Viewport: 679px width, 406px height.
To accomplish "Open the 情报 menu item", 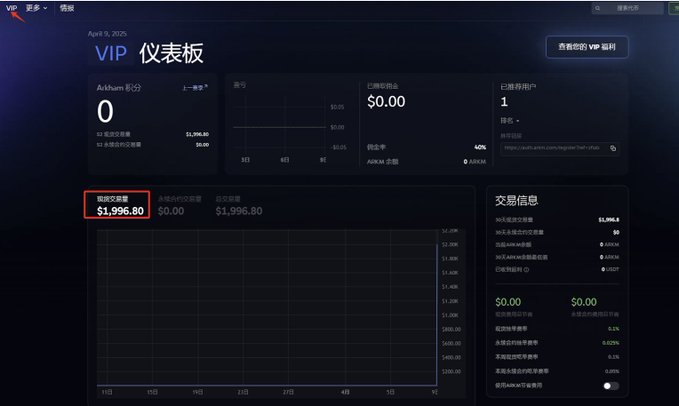I will [67, 8].
